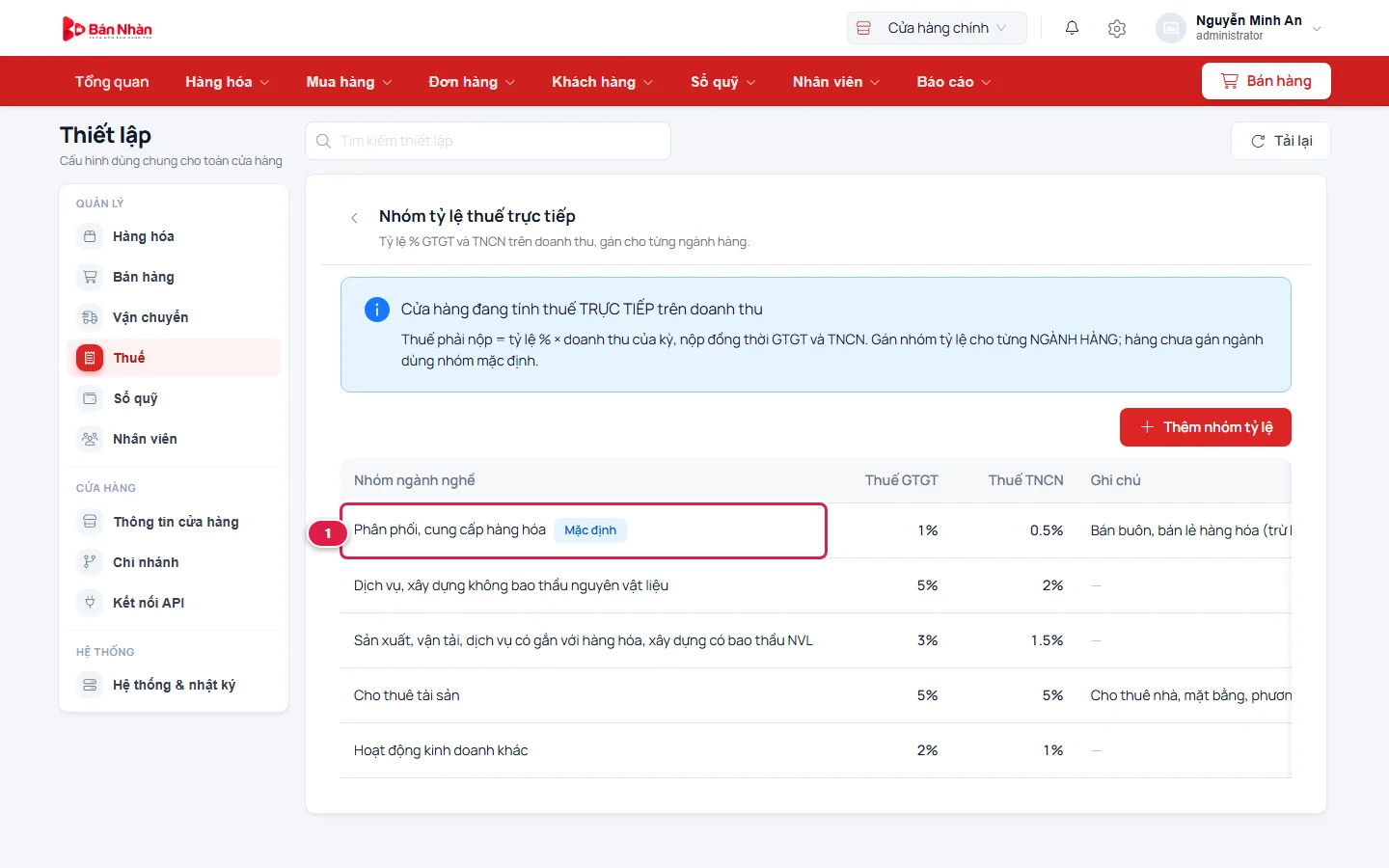
Task: Select the Phân phối, cung cấp hàng hóa row
Action: 816,530
